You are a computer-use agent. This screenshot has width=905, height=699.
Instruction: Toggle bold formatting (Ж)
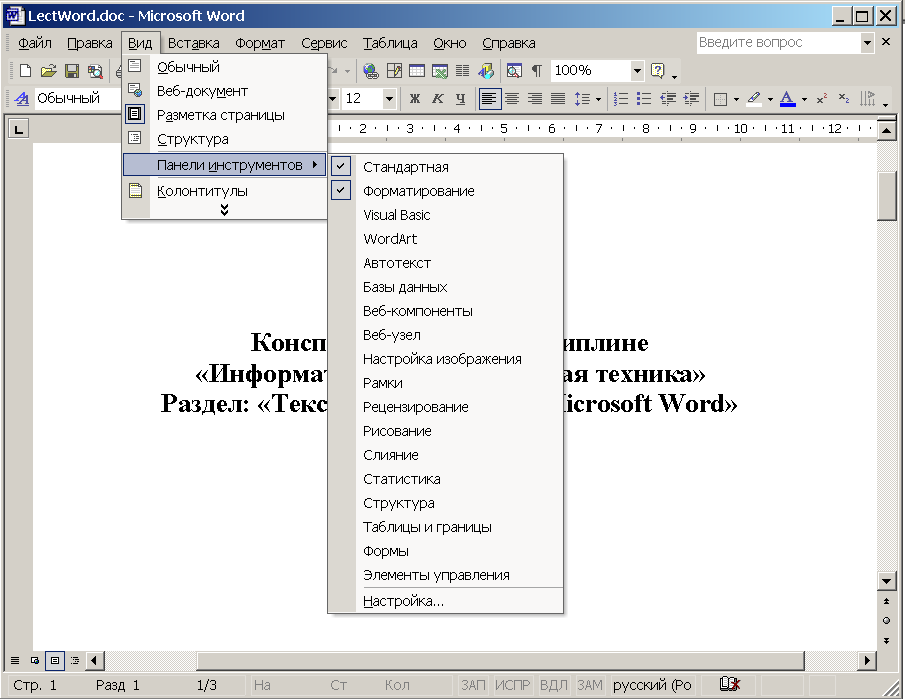coord(414,99)
